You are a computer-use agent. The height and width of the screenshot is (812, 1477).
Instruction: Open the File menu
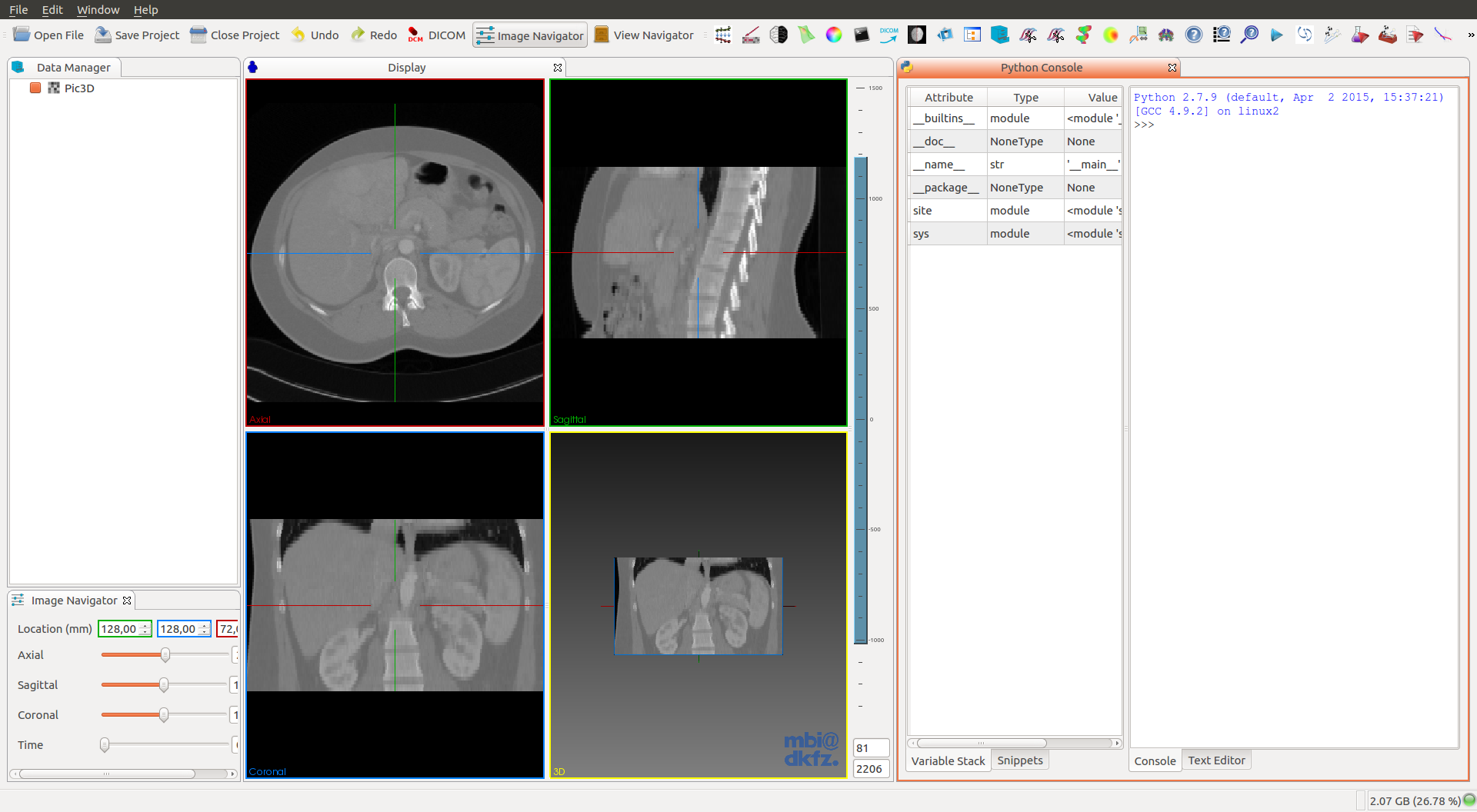tap(18, 9)
